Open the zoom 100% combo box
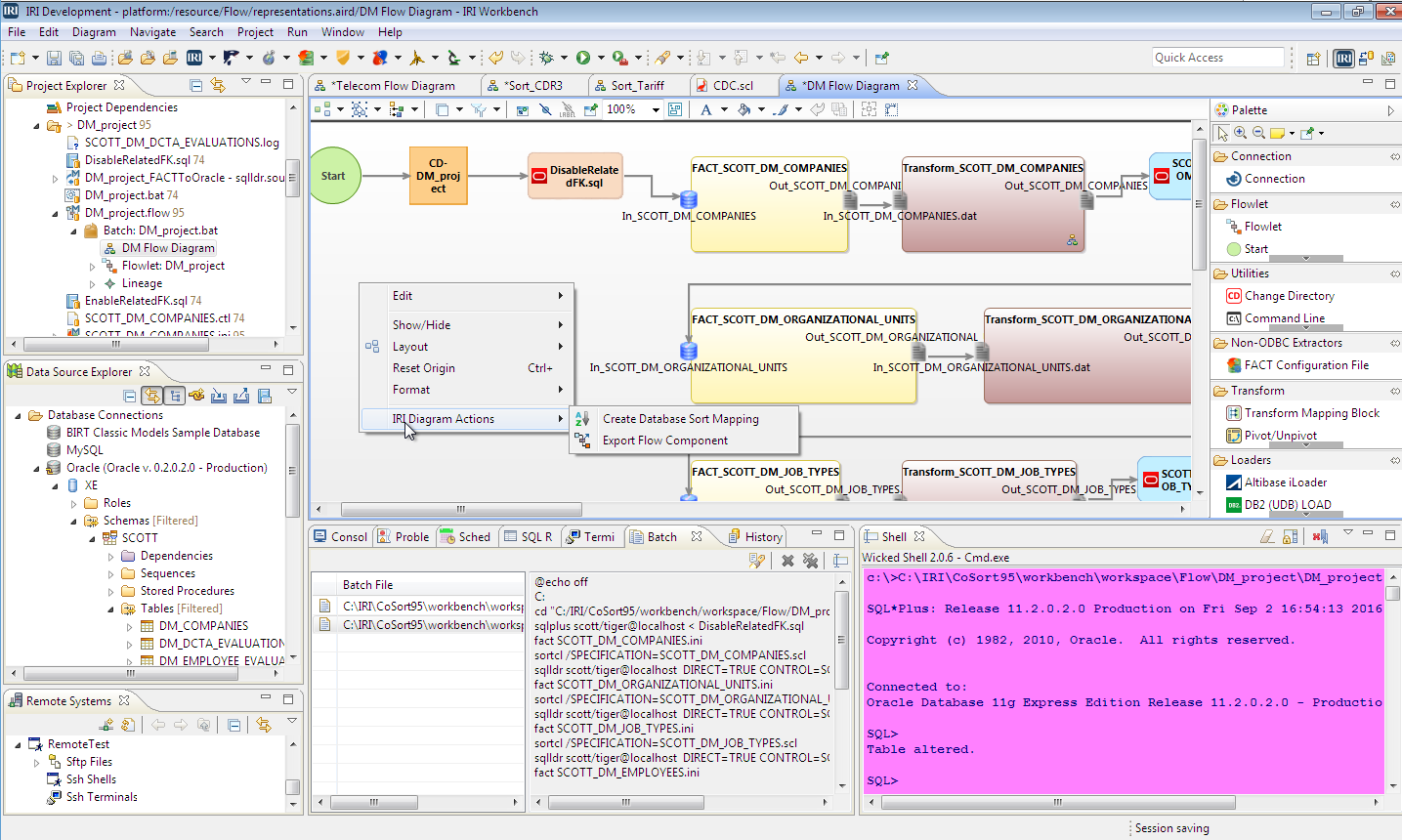 [634, 110]
